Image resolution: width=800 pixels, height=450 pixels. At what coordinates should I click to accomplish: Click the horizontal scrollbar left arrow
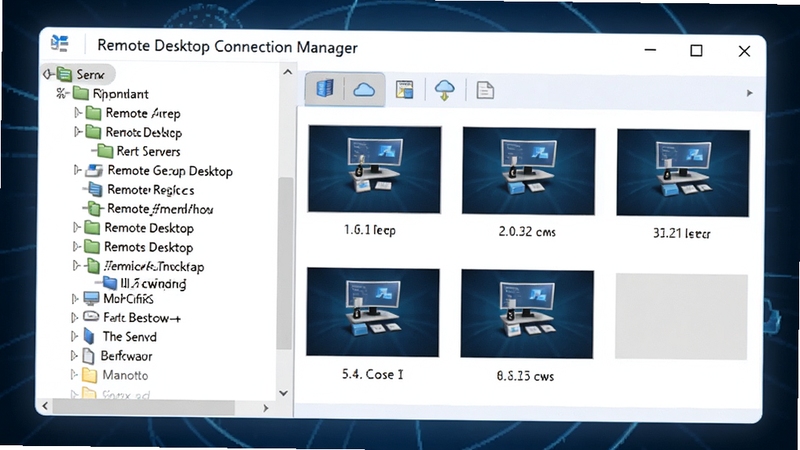[45, 406]
